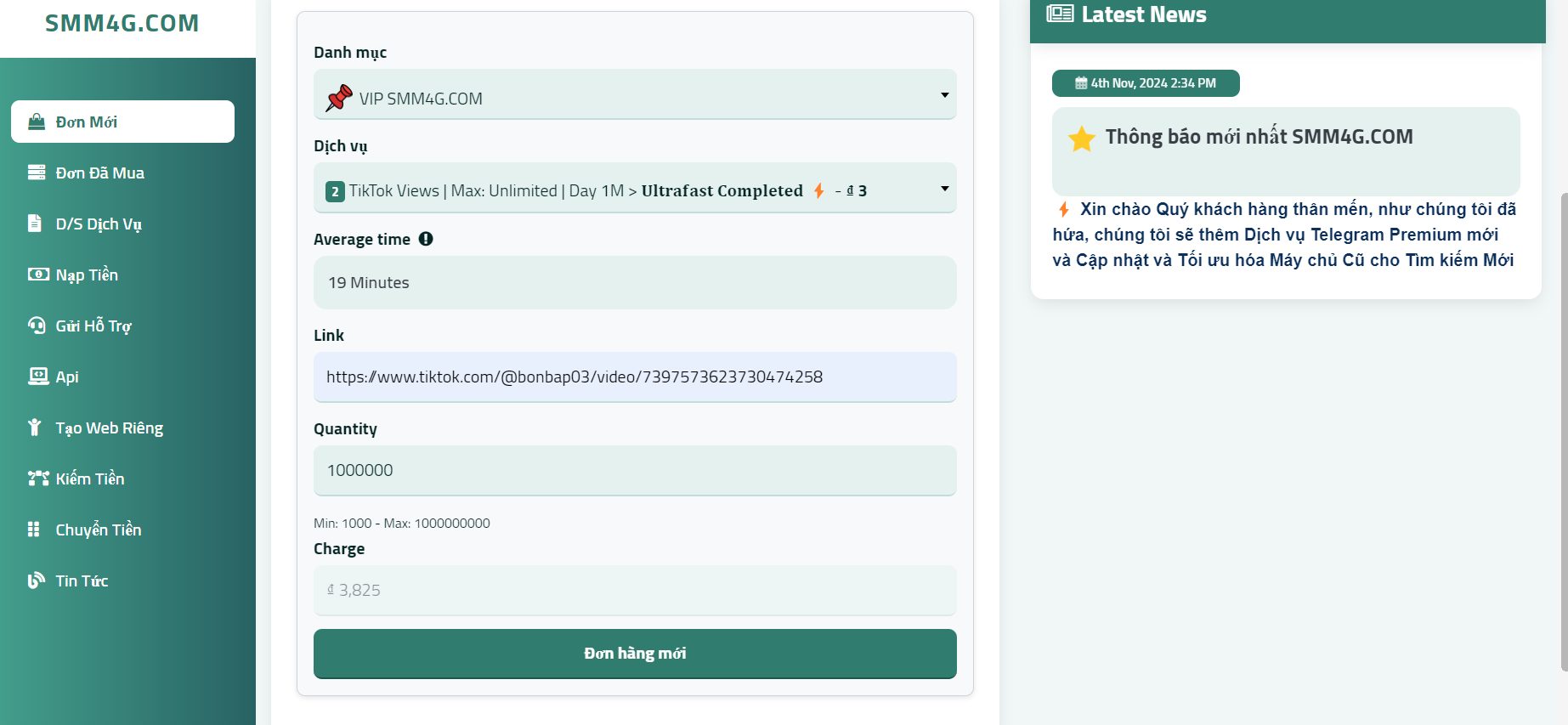The image size is (1568, 725).
Task: Click the lightning icon before Xin chào
Action: [1064, 209]
